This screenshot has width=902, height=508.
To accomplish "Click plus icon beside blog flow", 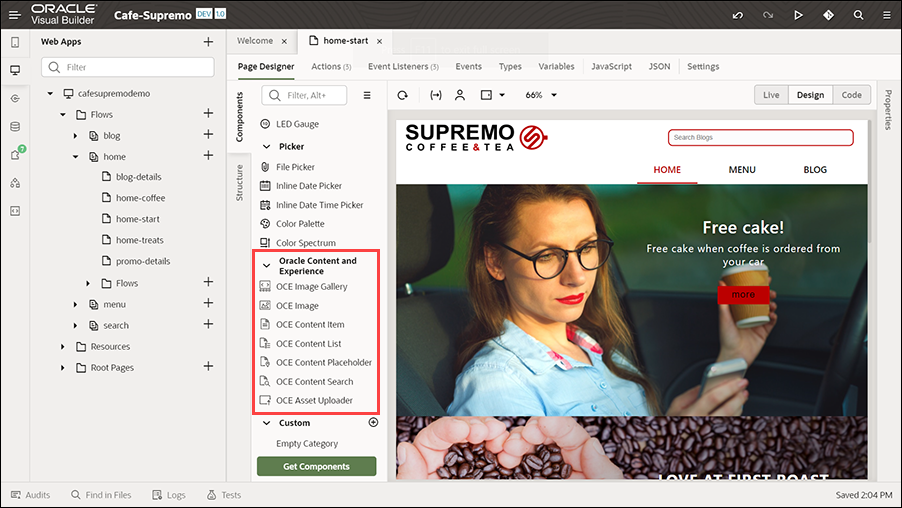I will [208, 134].
